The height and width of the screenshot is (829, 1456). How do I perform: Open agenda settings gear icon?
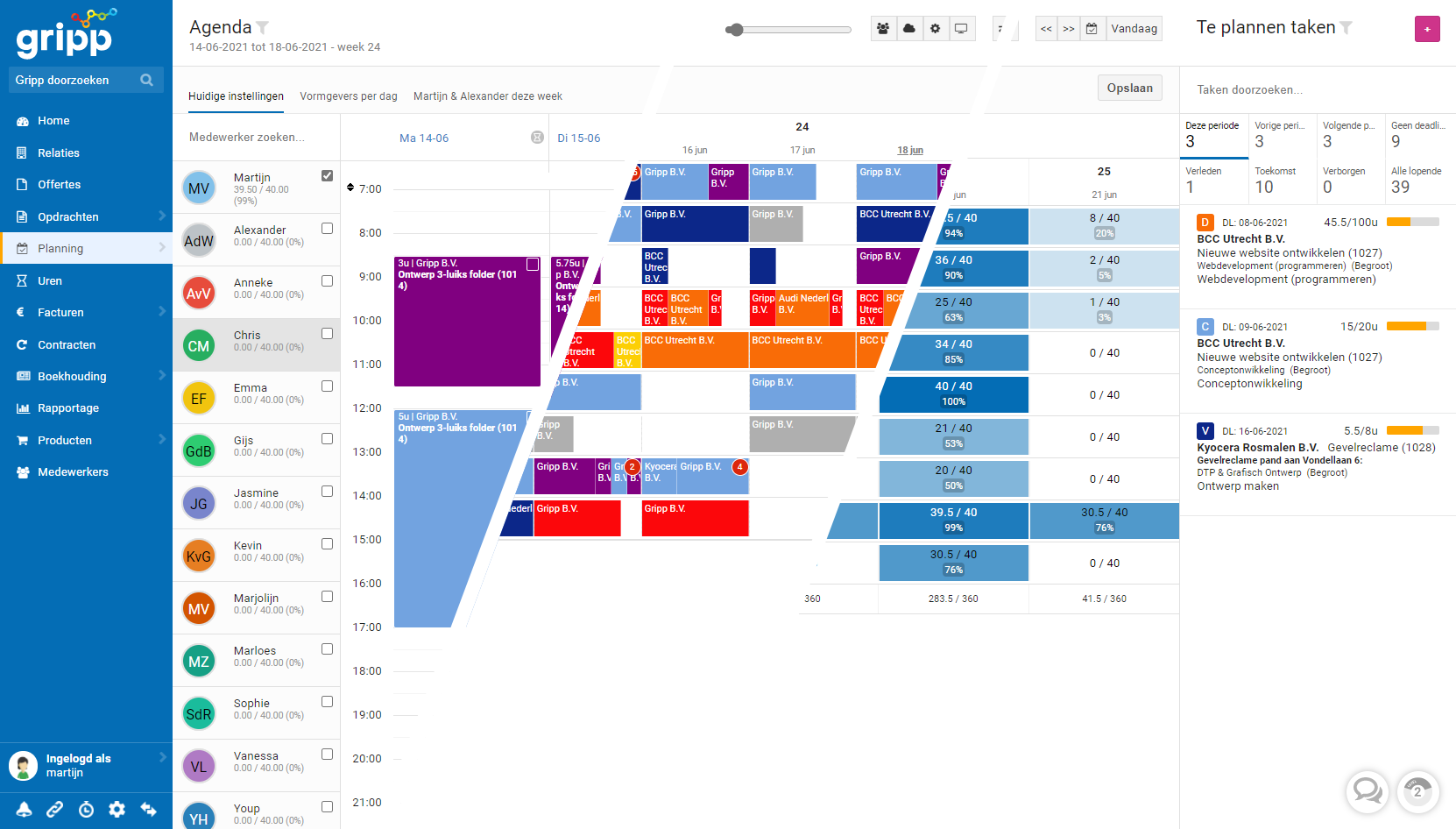pyautogui.click(x=935, y=29)
